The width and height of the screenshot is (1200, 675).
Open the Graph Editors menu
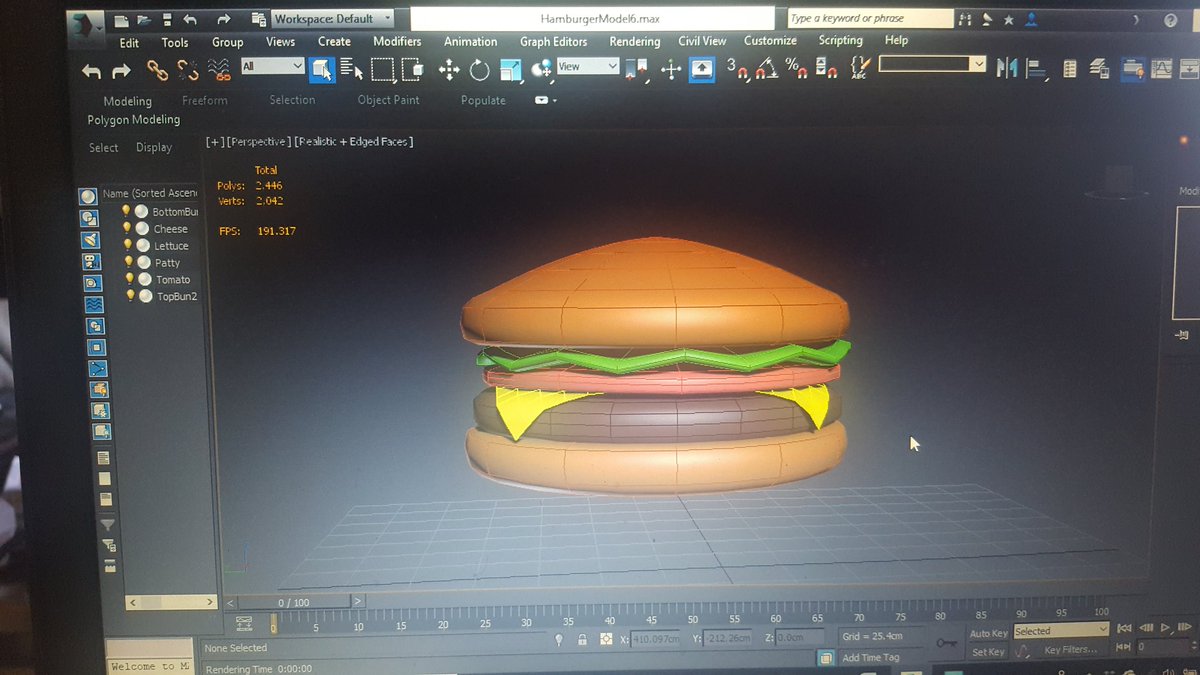pyautogui.click(x=553, y=41)
